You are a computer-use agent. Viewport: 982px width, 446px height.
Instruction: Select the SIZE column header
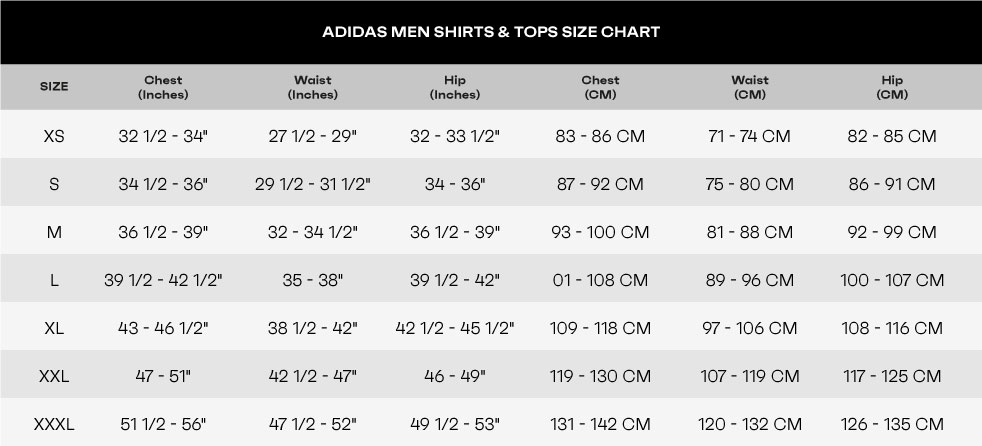[x=54, y=87]
